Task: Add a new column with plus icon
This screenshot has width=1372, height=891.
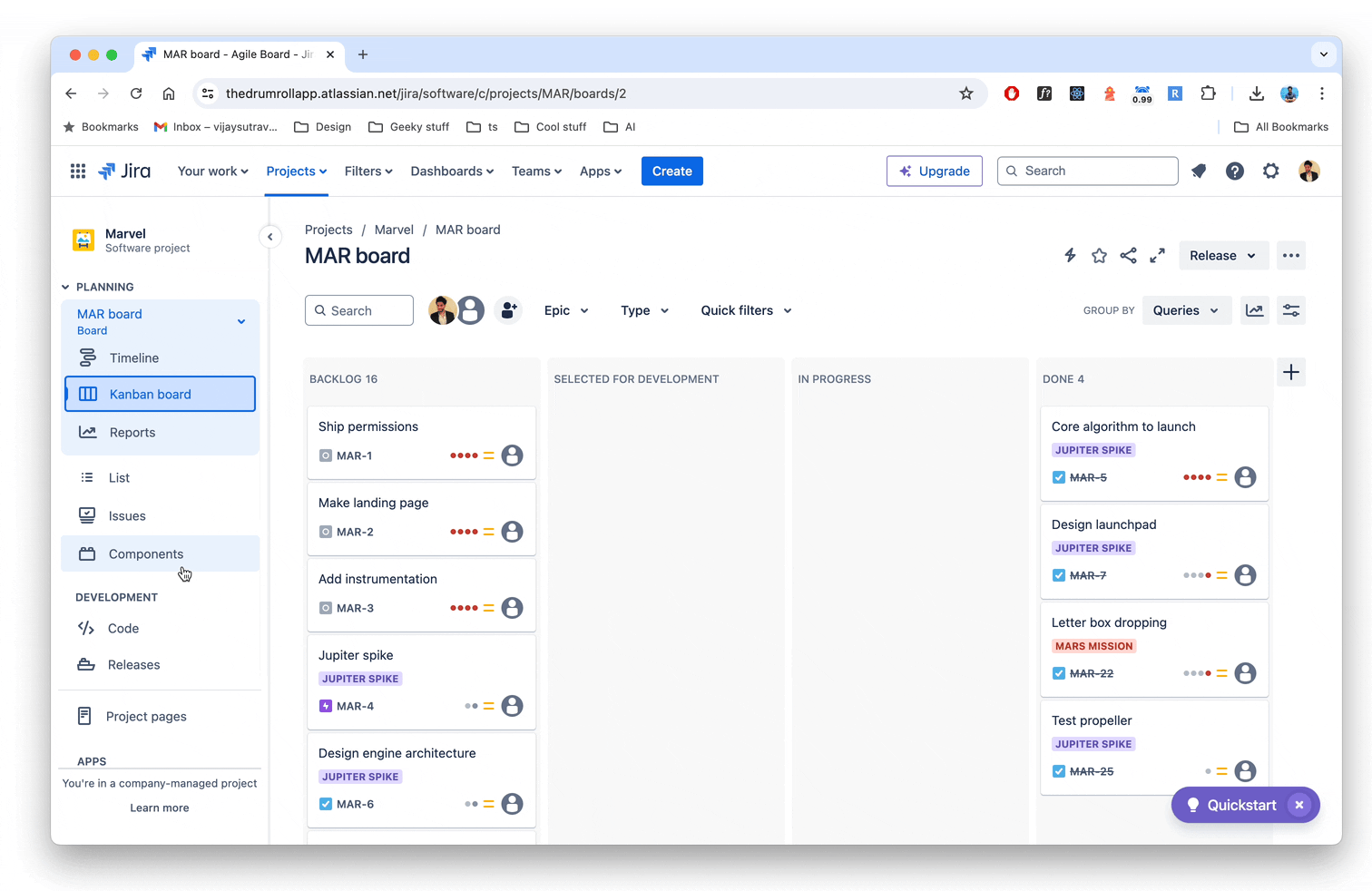Action: (x=1291, y=372)
